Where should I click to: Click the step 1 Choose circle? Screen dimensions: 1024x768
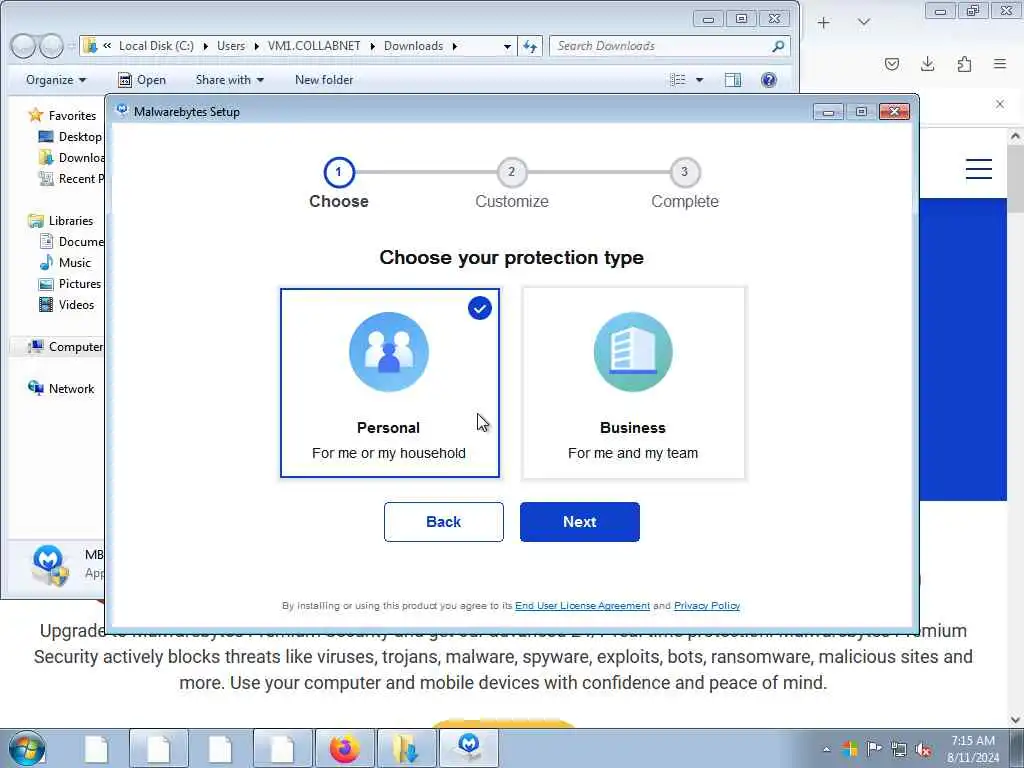coord(339,172)
